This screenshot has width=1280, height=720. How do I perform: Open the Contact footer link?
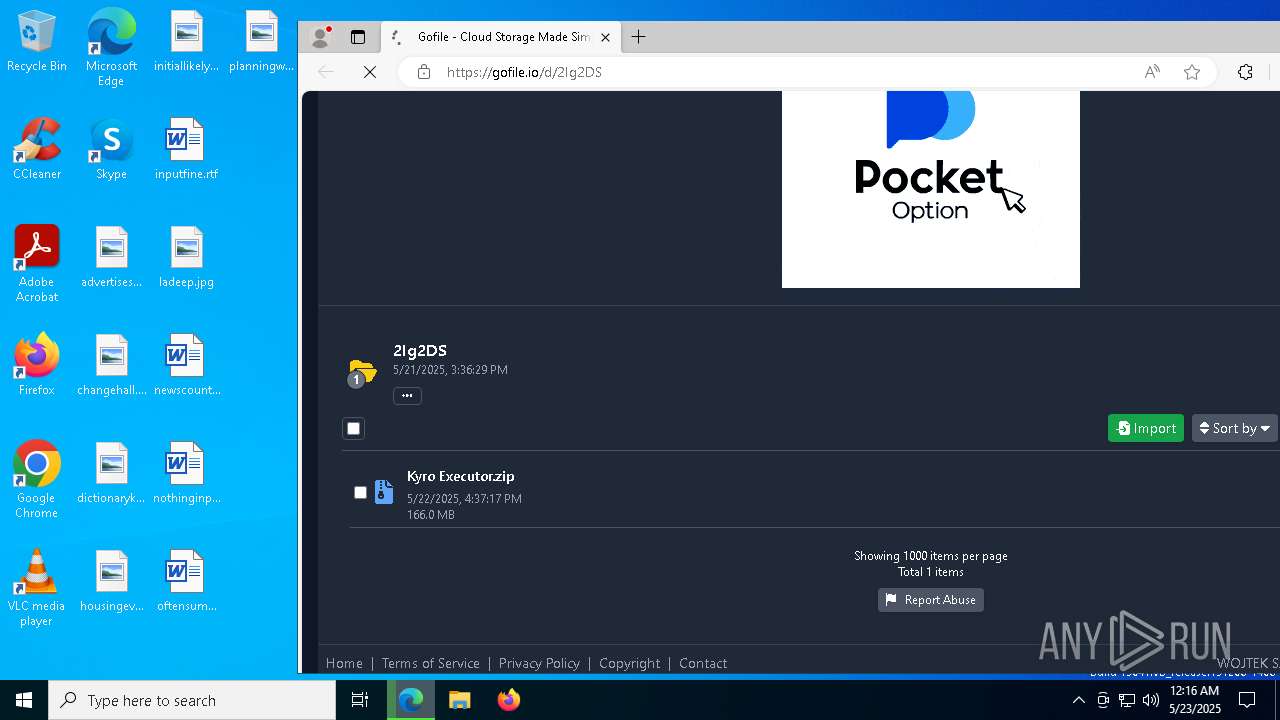(x=703, y=663)
